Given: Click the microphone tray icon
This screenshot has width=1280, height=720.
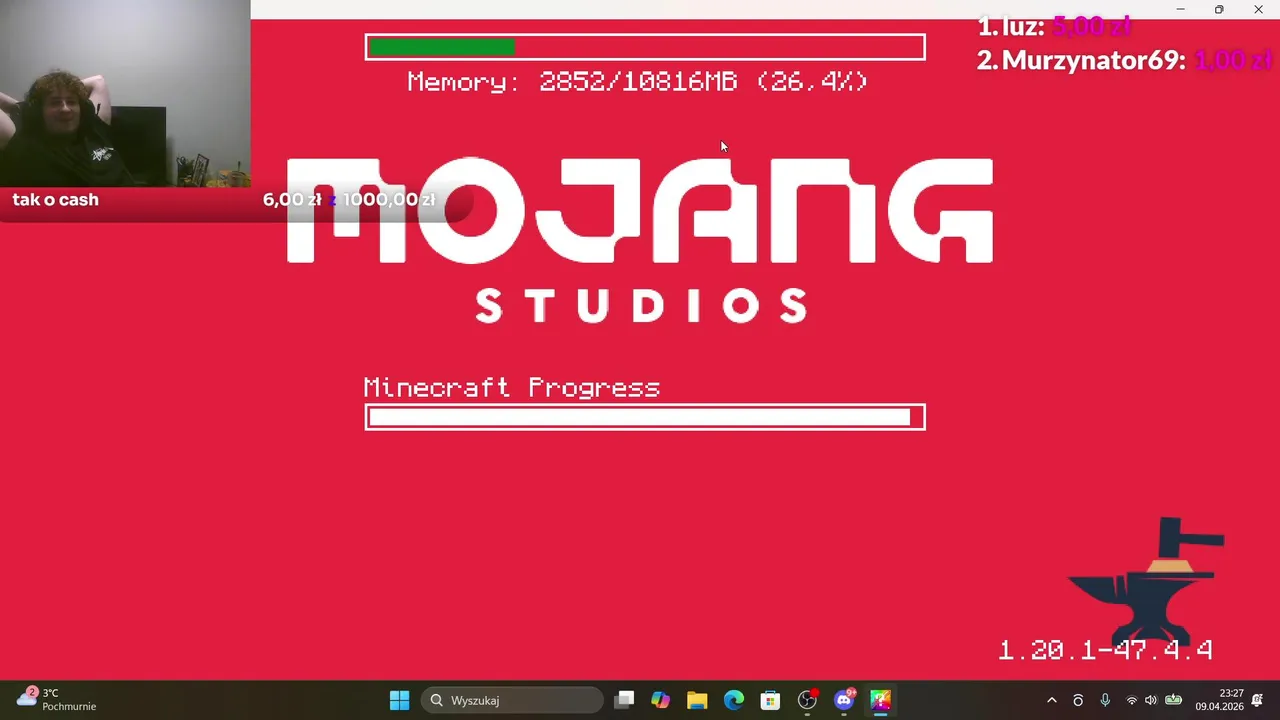Looking at the screenshot, I should (x=1105, y=700).
